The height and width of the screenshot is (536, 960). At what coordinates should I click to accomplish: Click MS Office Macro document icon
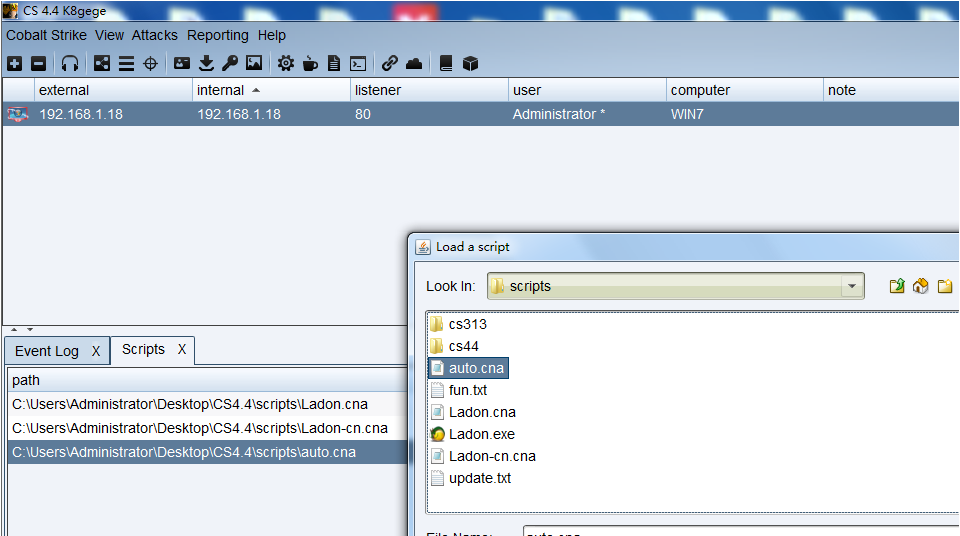334,63
